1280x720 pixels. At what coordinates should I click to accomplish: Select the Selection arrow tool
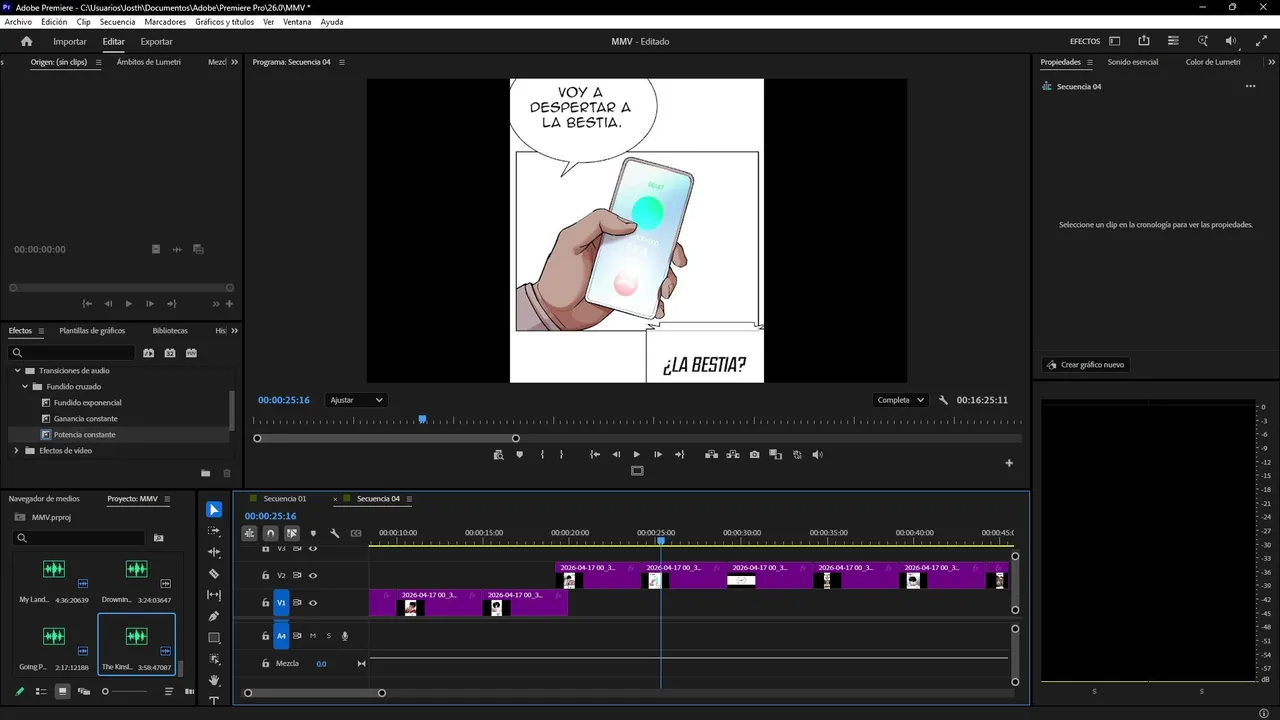tap(214, 510)
